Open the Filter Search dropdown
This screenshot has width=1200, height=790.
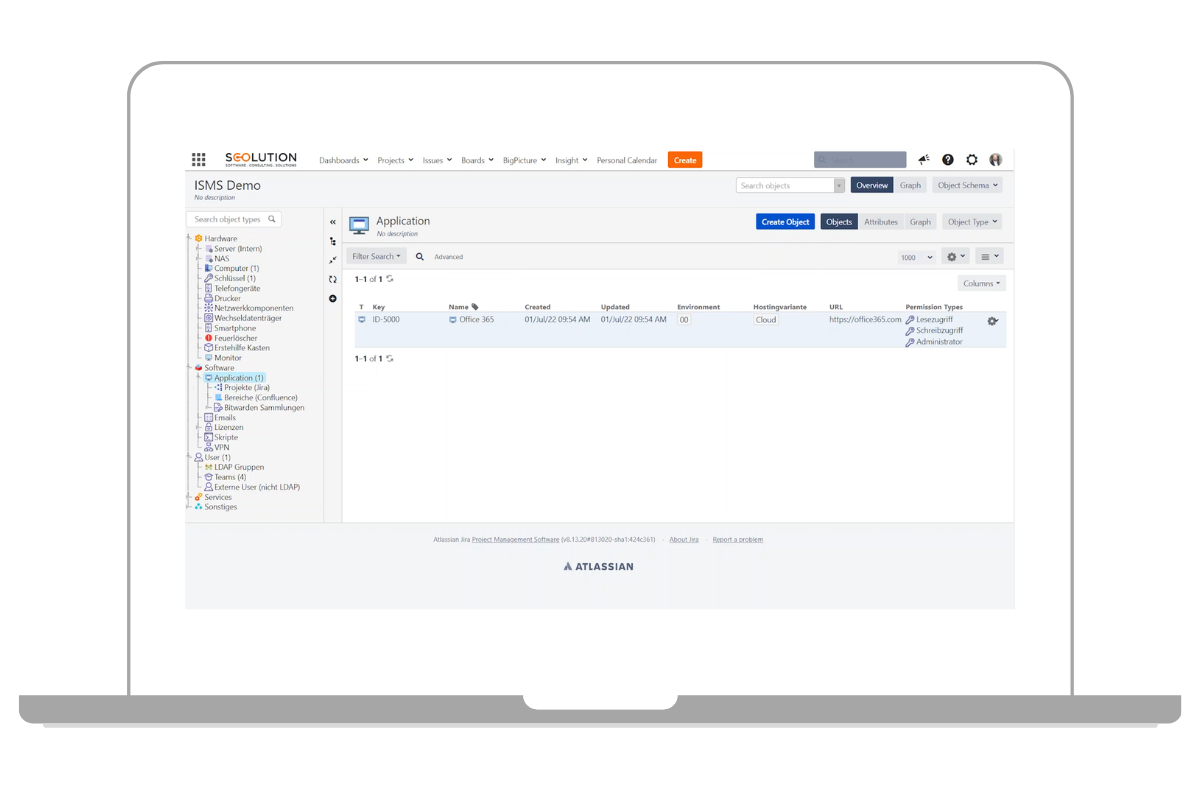[377, 257]
